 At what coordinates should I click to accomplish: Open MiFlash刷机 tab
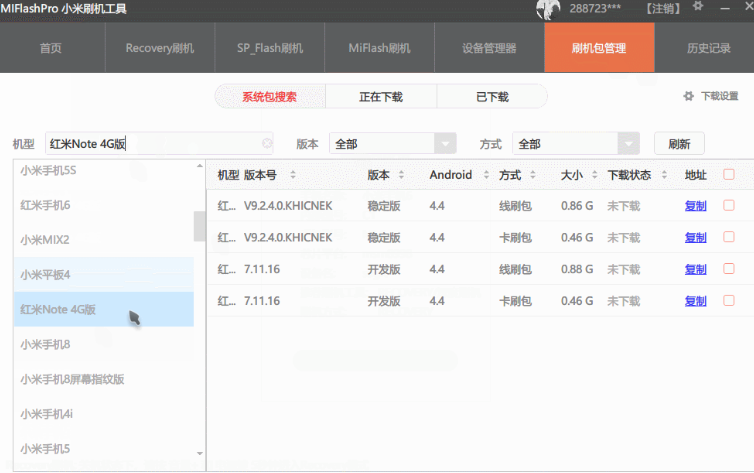pos(379,48)
